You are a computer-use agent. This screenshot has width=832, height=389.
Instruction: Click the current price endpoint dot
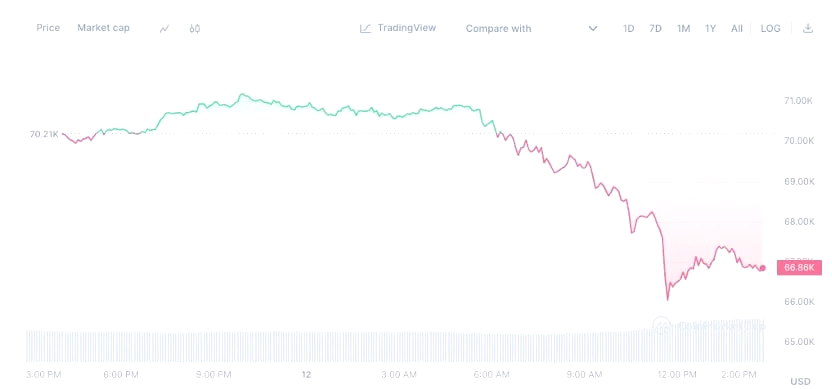click(x=762, y=268)
